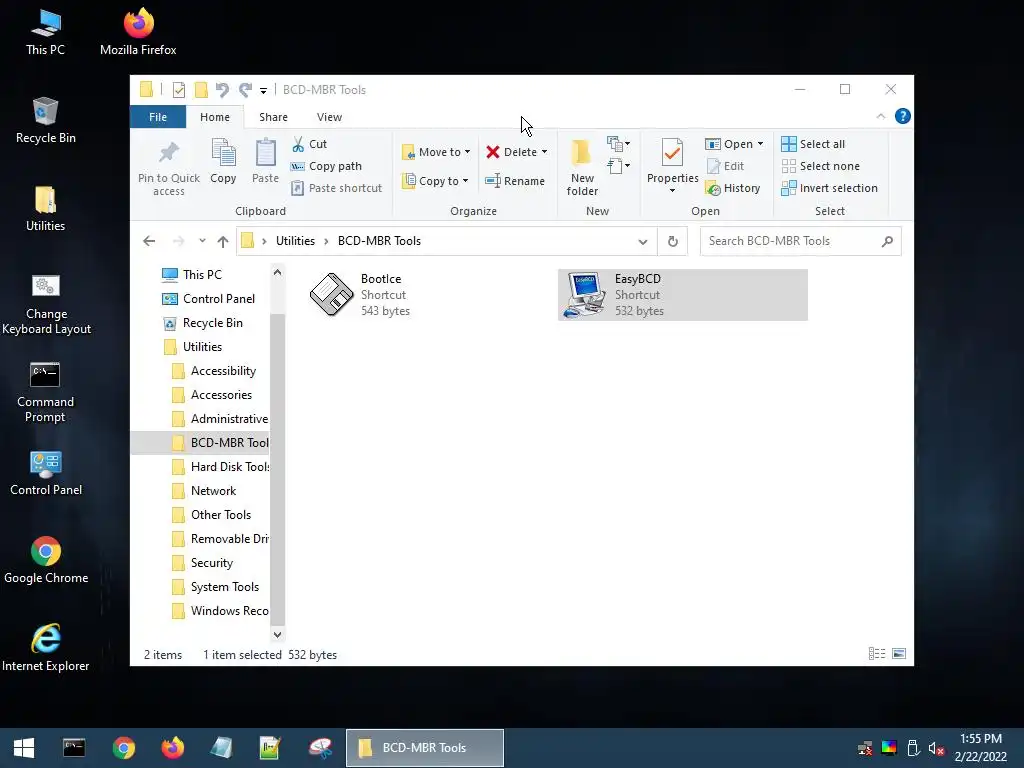Click the Paste shortcut button
This screenshot has height=768, width=1024.
pyautogui.click(x=336, y=188)
